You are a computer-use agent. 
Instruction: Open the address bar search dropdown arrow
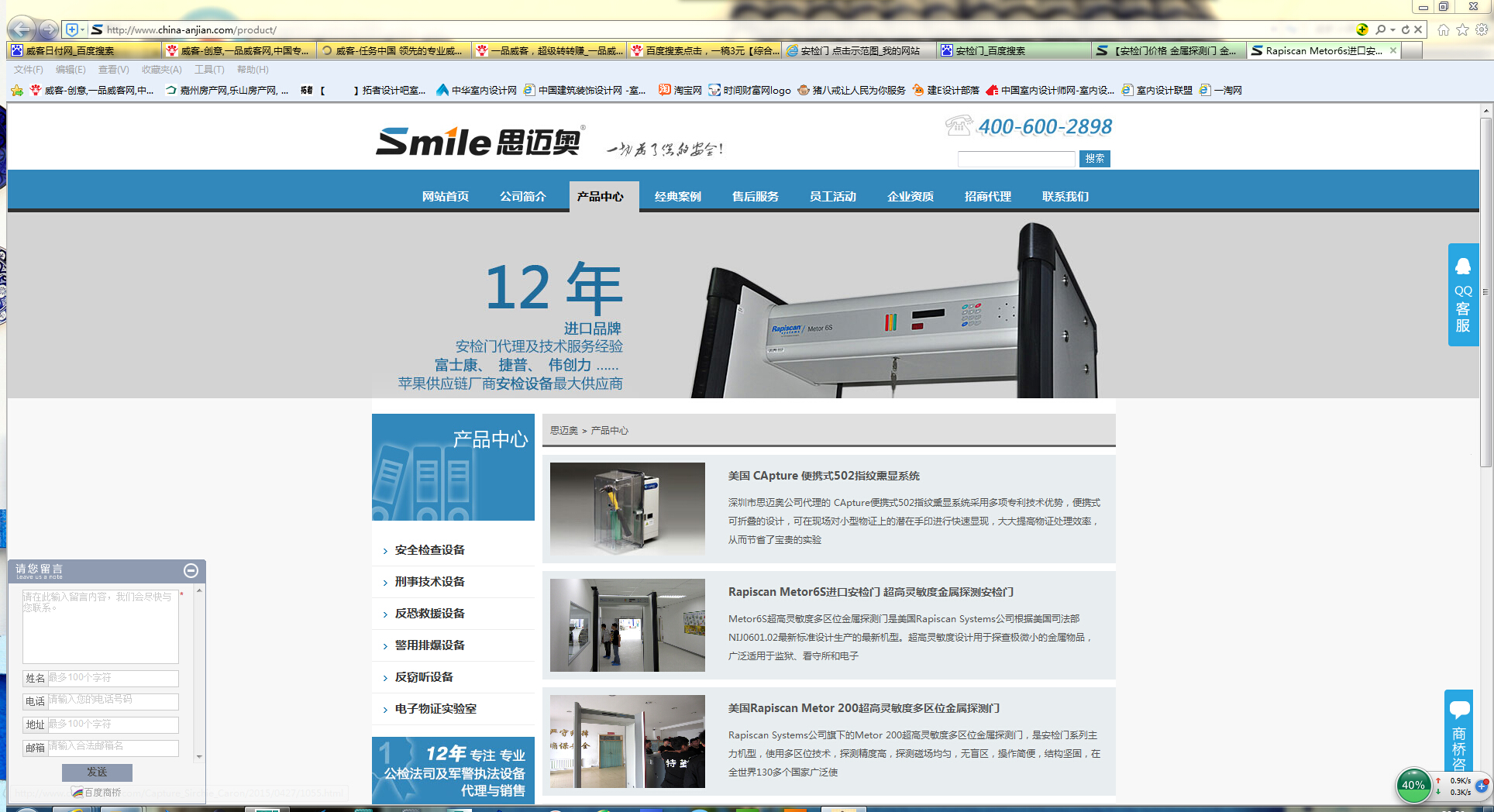point(1392,29)
